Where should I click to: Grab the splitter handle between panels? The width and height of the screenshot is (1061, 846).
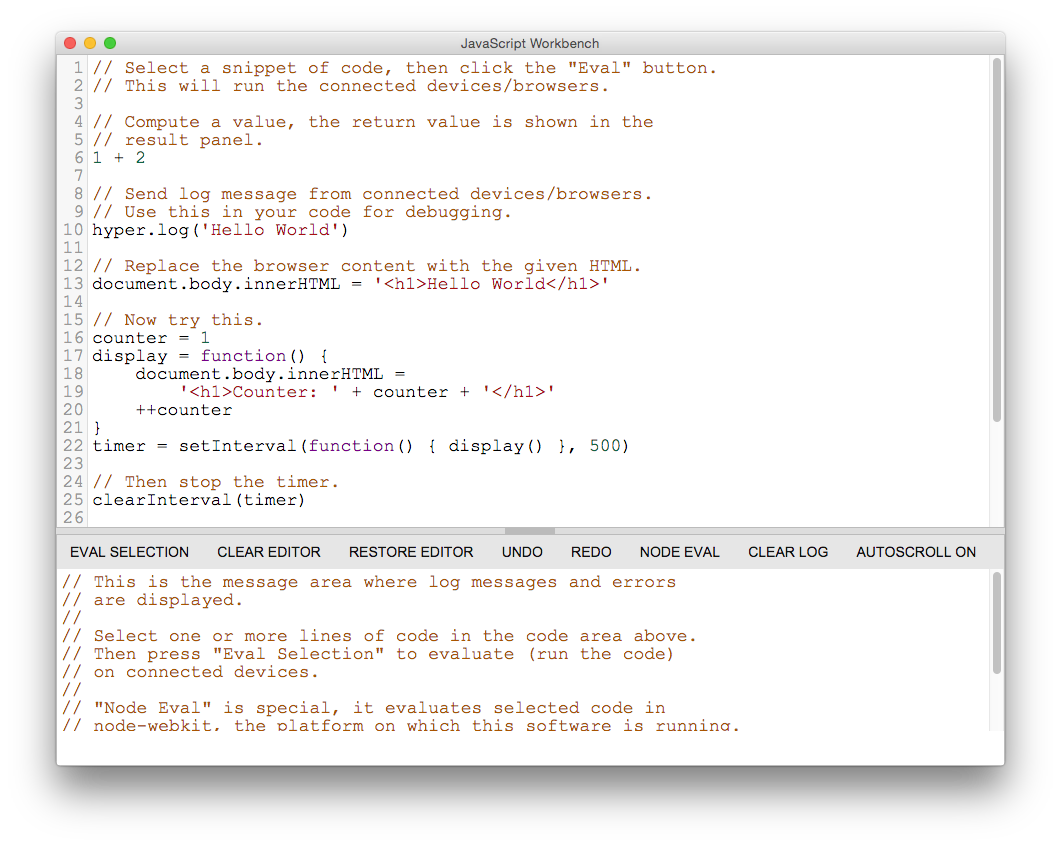pyautogui.click(x=530, y=531)
